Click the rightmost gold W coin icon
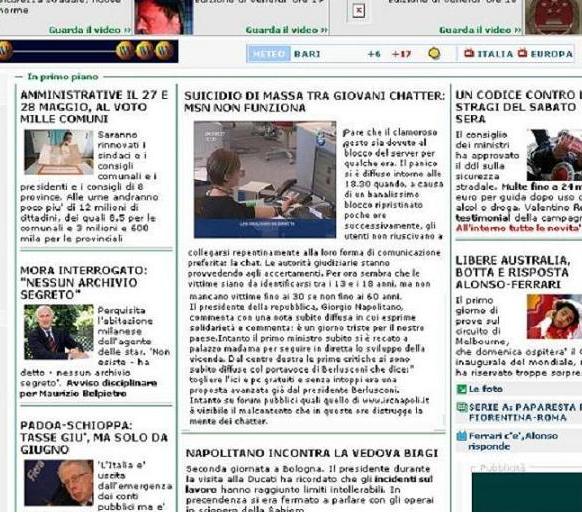Screen dimensions: 582x514 coord(164,50)
